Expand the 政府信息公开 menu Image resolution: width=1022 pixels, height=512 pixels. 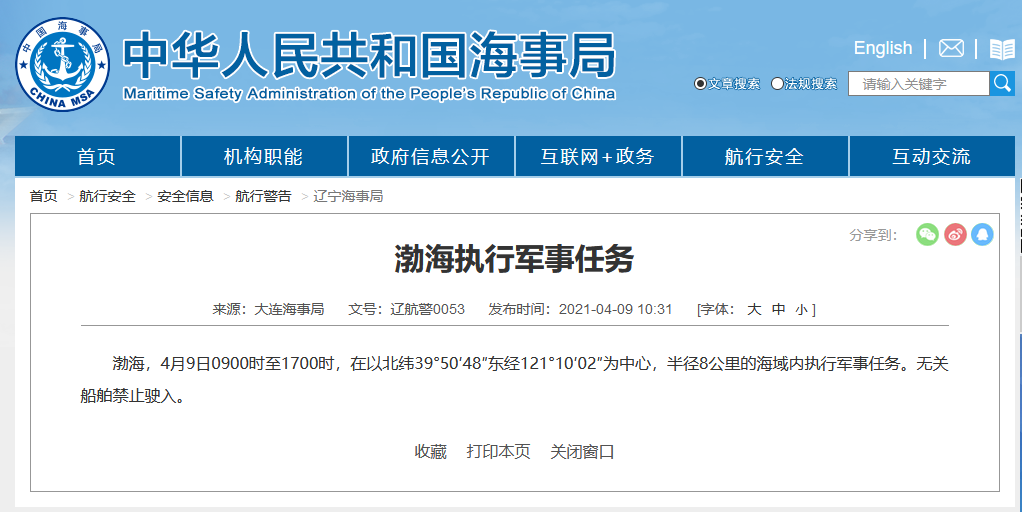pyautogui.click(x=430, y=157)
